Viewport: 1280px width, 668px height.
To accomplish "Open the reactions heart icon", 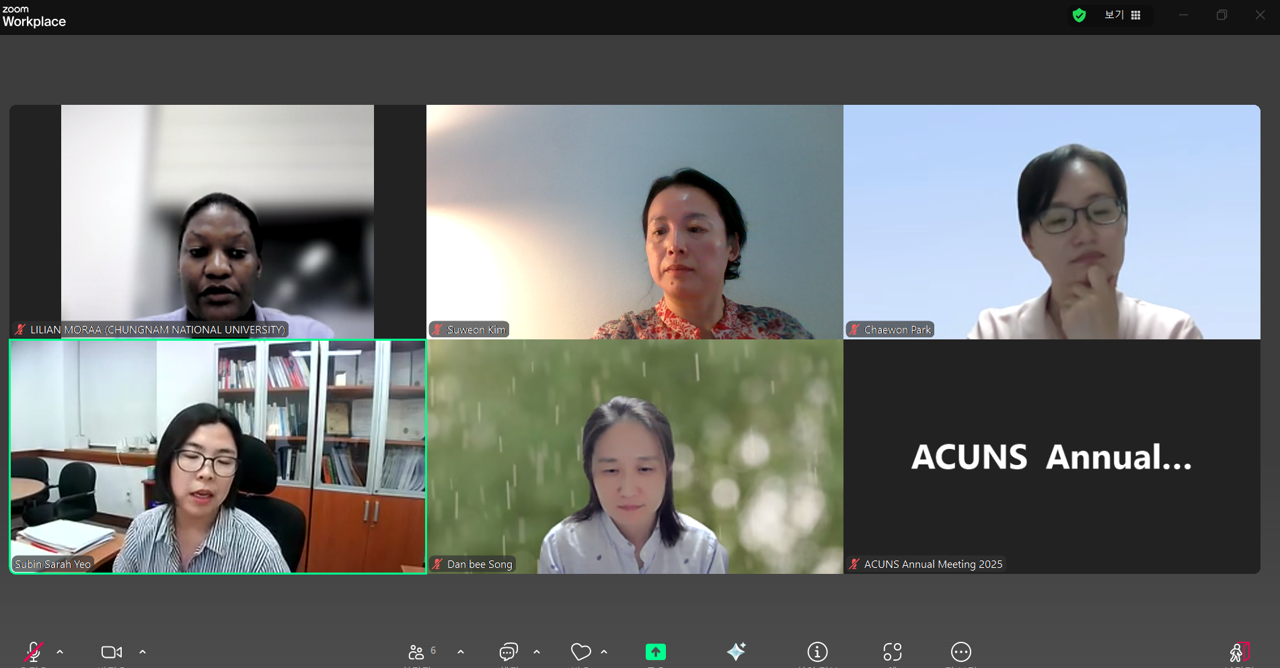I will 581,652.
